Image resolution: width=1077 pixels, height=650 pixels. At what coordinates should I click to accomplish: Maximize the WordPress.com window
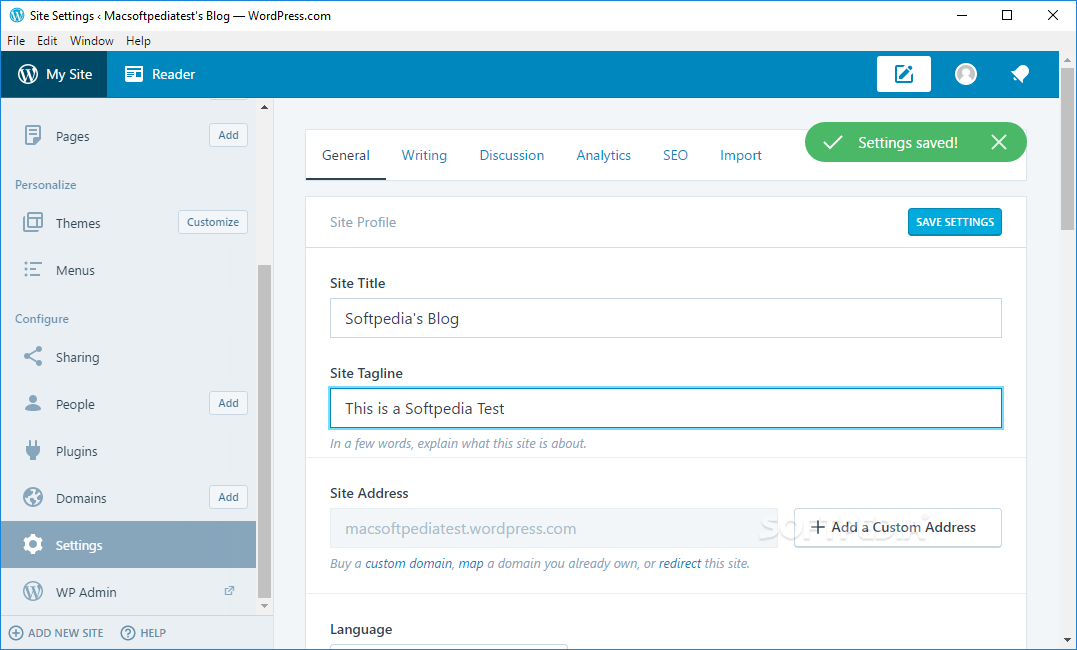tap(1007, 15)
